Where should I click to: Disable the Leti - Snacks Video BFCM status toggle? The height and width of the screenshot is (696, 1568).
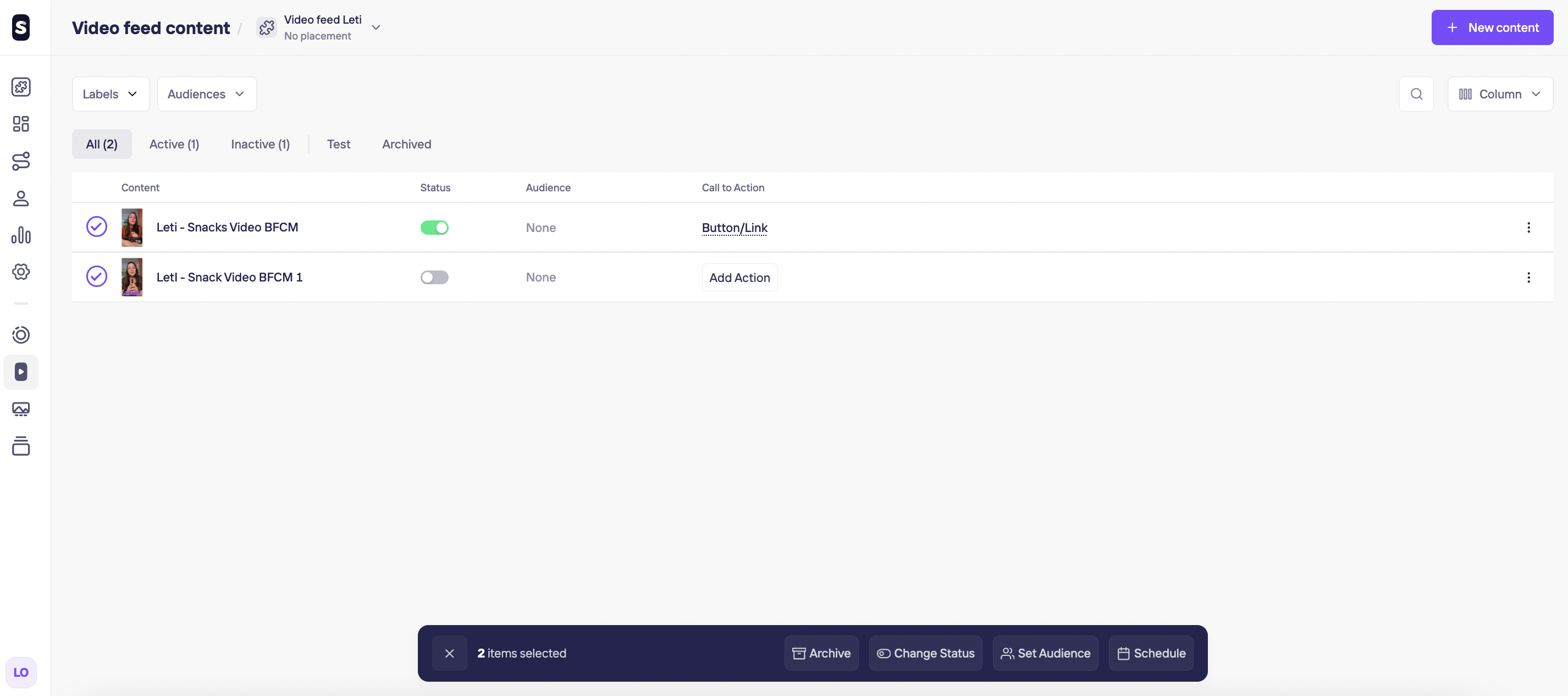tap(434, 228)
